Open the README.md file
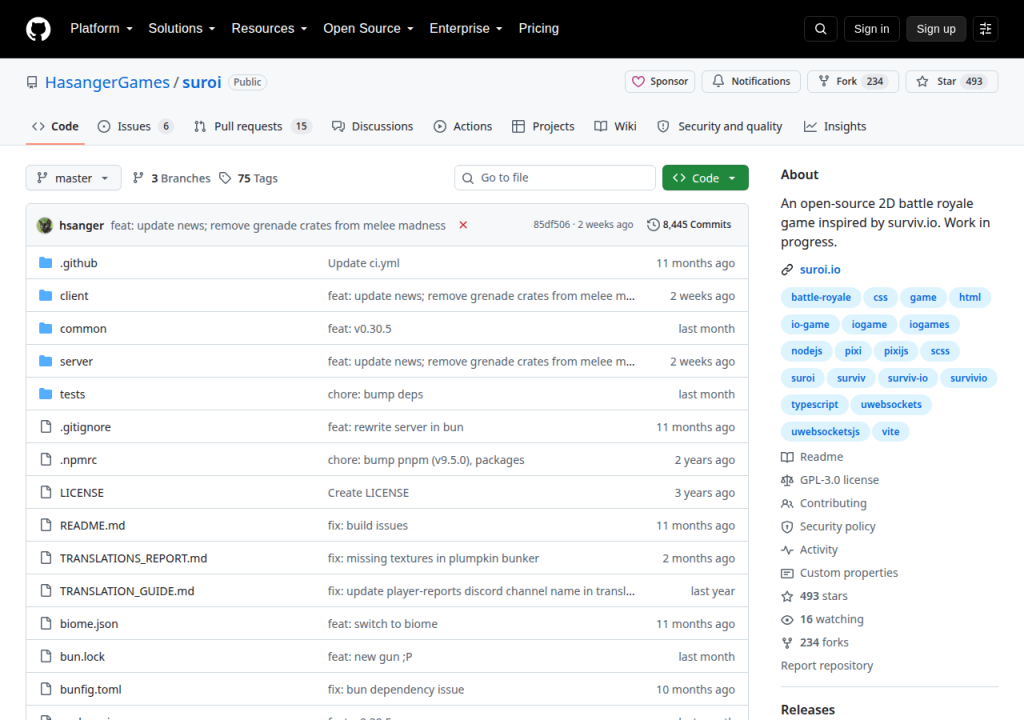This screenshot has width=1024, height=720. click(x=92, y=525)
